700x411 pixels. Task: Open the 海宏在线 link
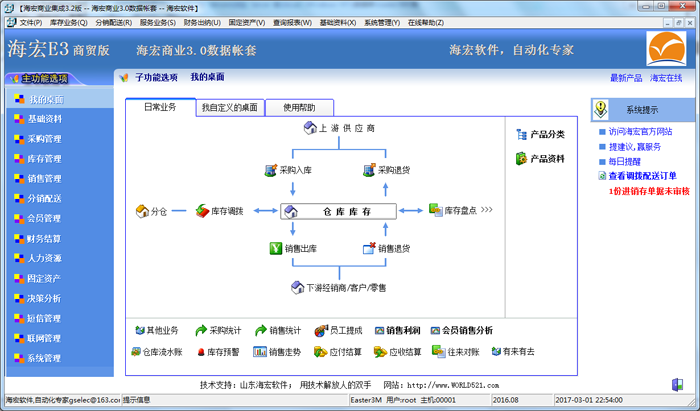pyautogui.click(x=666, y=78)
